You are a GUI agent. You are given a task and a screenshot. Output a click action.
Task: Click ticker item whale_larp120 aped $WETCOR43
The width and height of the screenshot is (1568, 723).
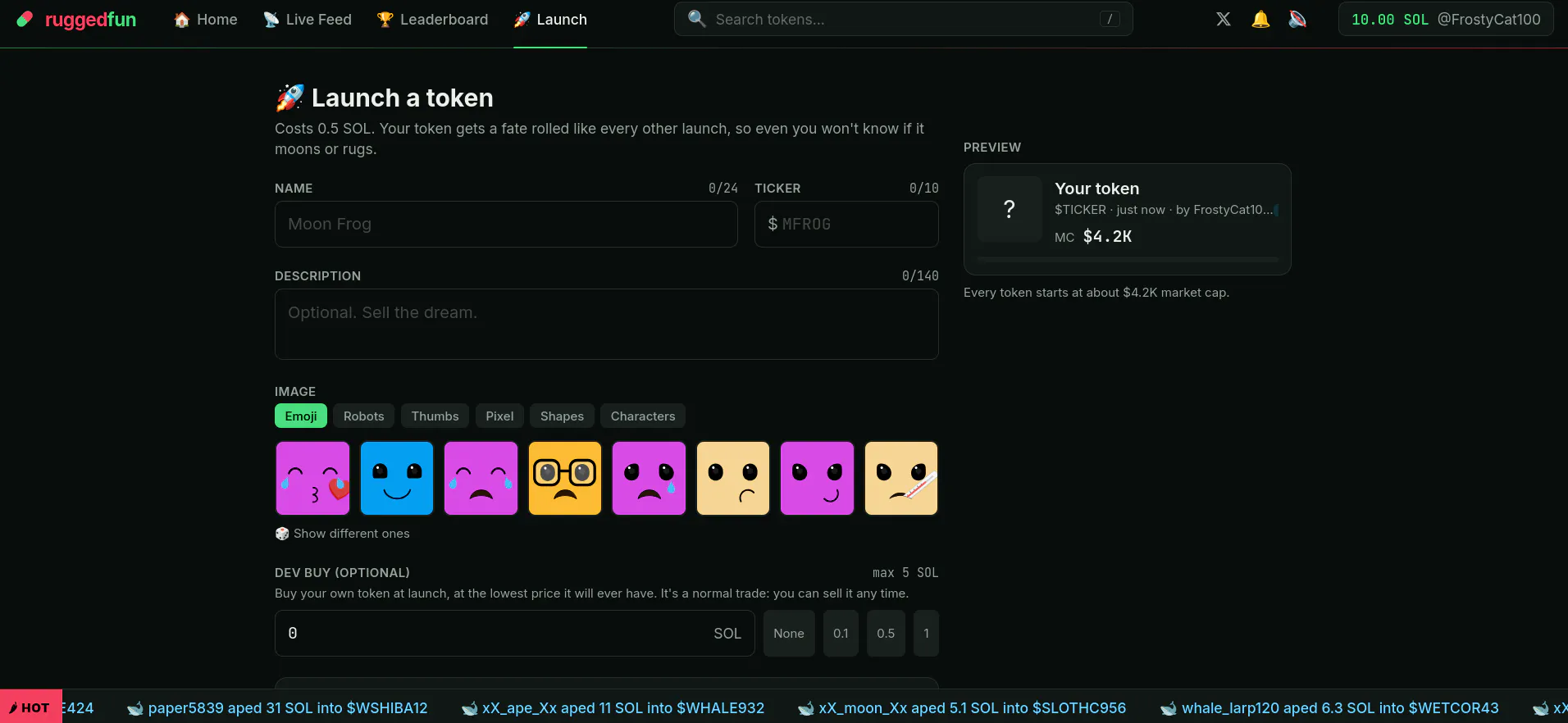coord(1329,708)
